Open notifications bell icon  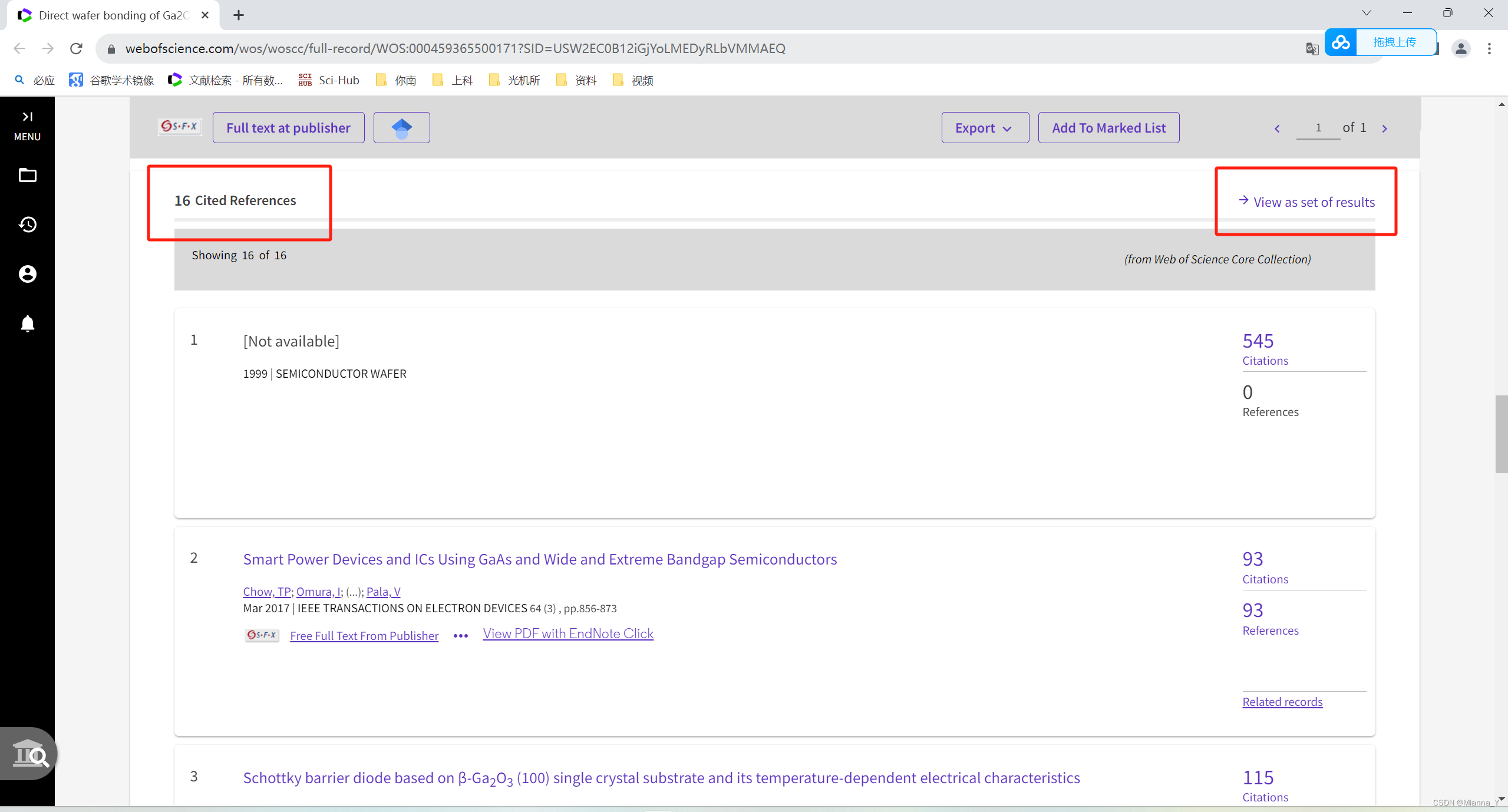tap(27, 324)
